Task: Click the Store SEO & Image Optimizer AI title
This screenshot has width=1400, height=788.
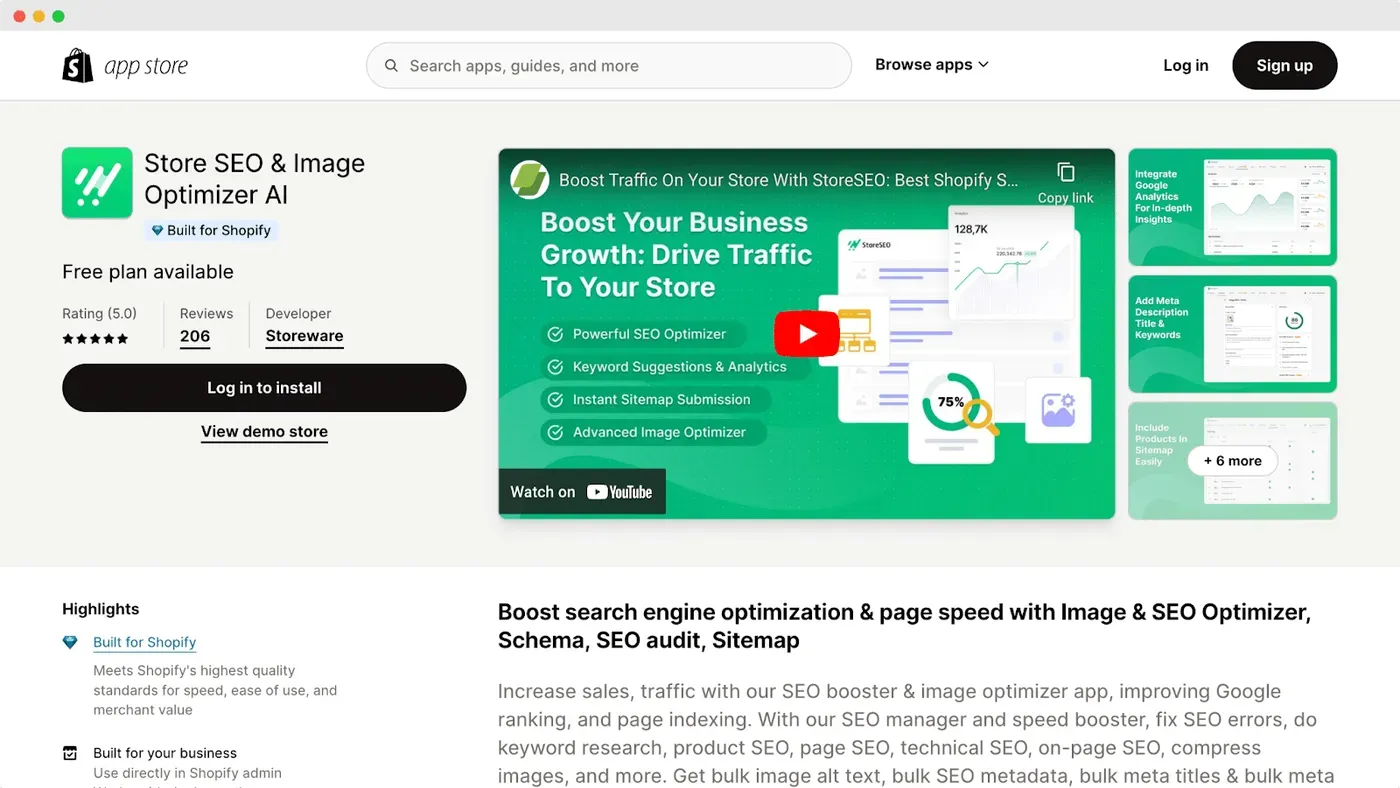Action: pos(254,179)
